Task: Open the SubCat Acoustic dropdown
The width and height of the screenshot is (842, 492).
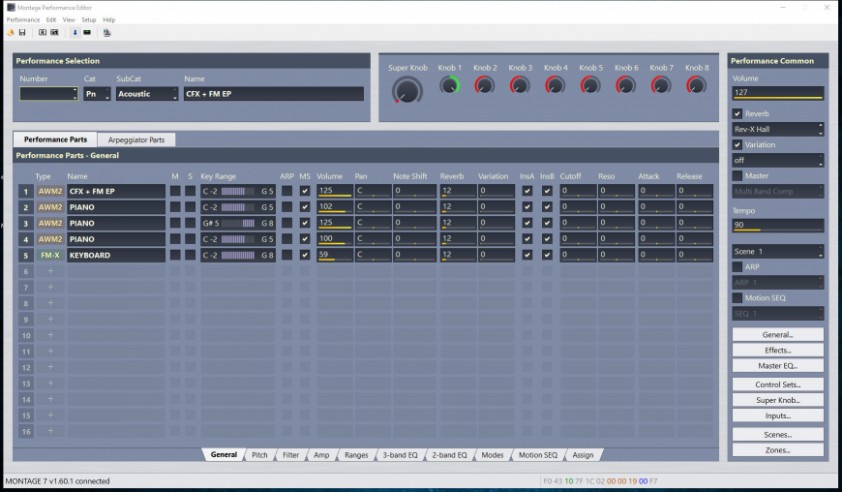Action: point(146,94)
